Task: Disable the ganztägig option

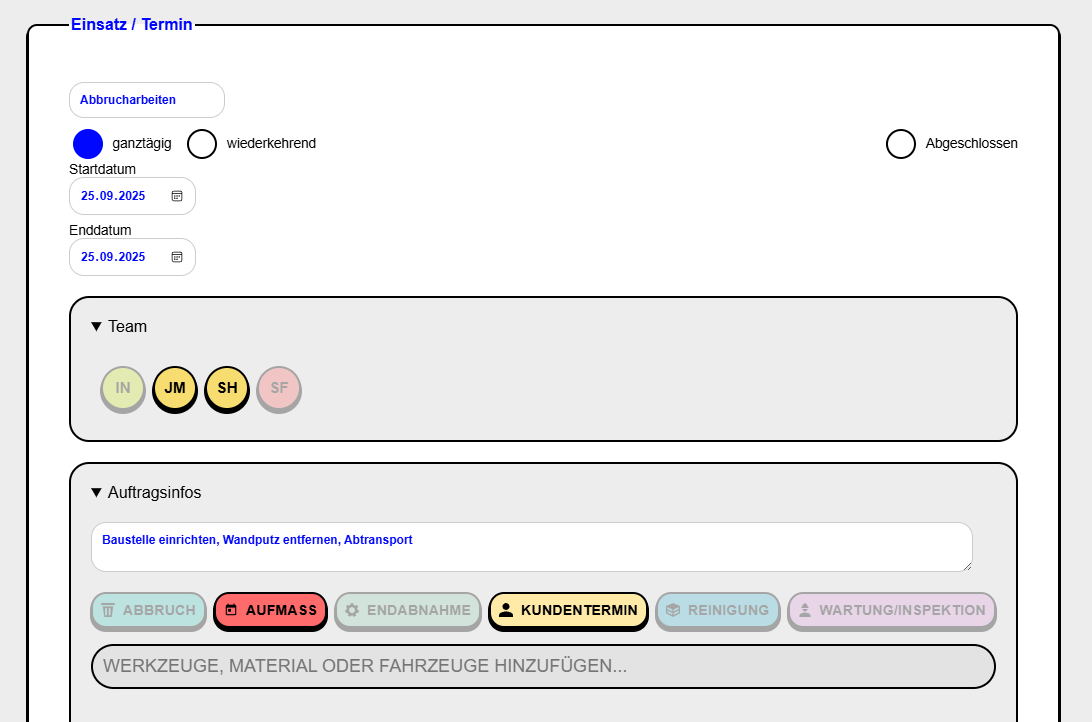Action: pyautogui.click(x=88, y=144)
